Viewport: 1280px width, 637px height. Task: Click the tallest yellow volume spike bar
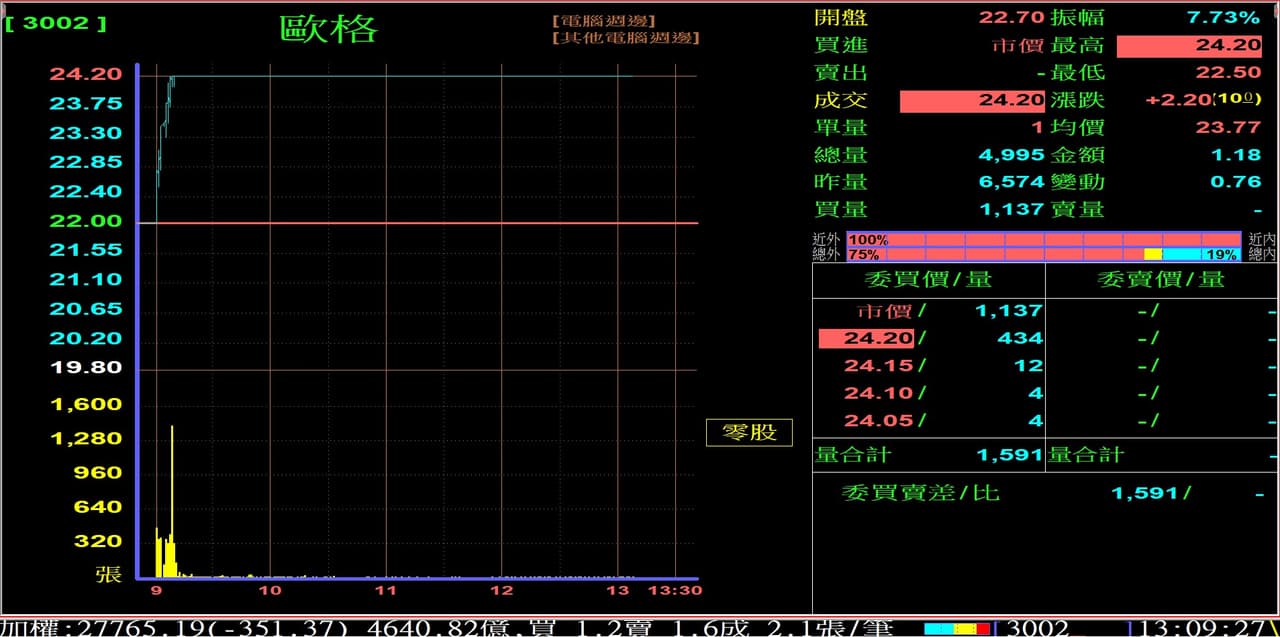click(x=172, y=500)
